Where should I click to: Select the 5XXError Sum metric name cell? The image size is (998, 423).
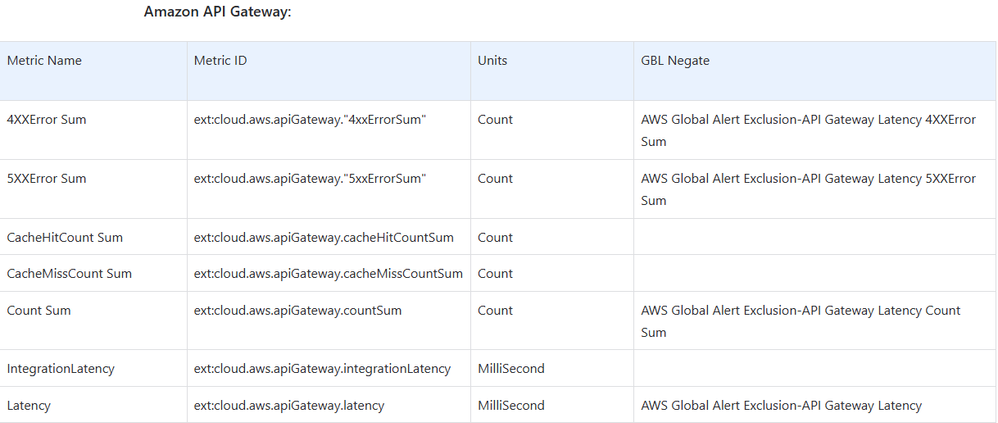click(x=46, y=179)
